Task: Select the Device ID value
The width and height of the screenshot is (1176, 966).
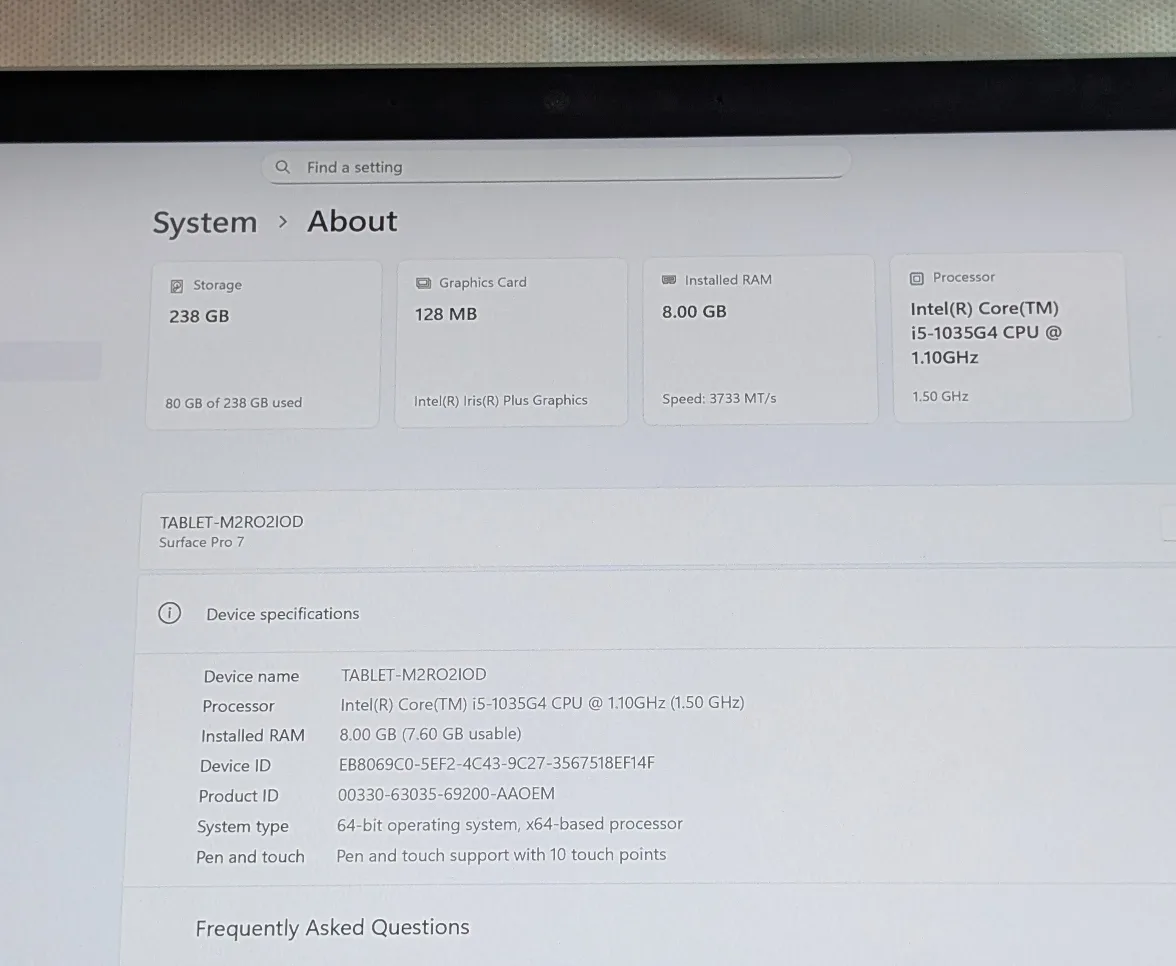Action: tap(497, 762)
